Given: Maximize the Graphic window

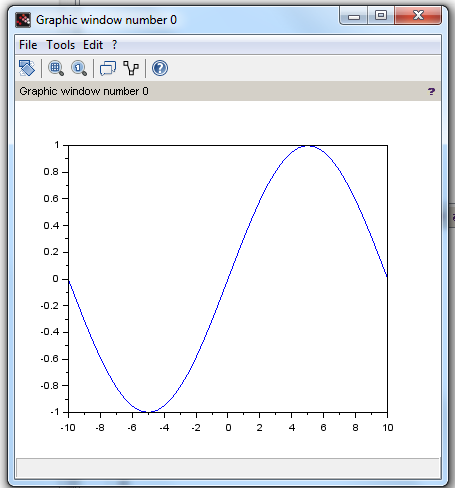Looking at the screenshot, I should coord(381,15).
